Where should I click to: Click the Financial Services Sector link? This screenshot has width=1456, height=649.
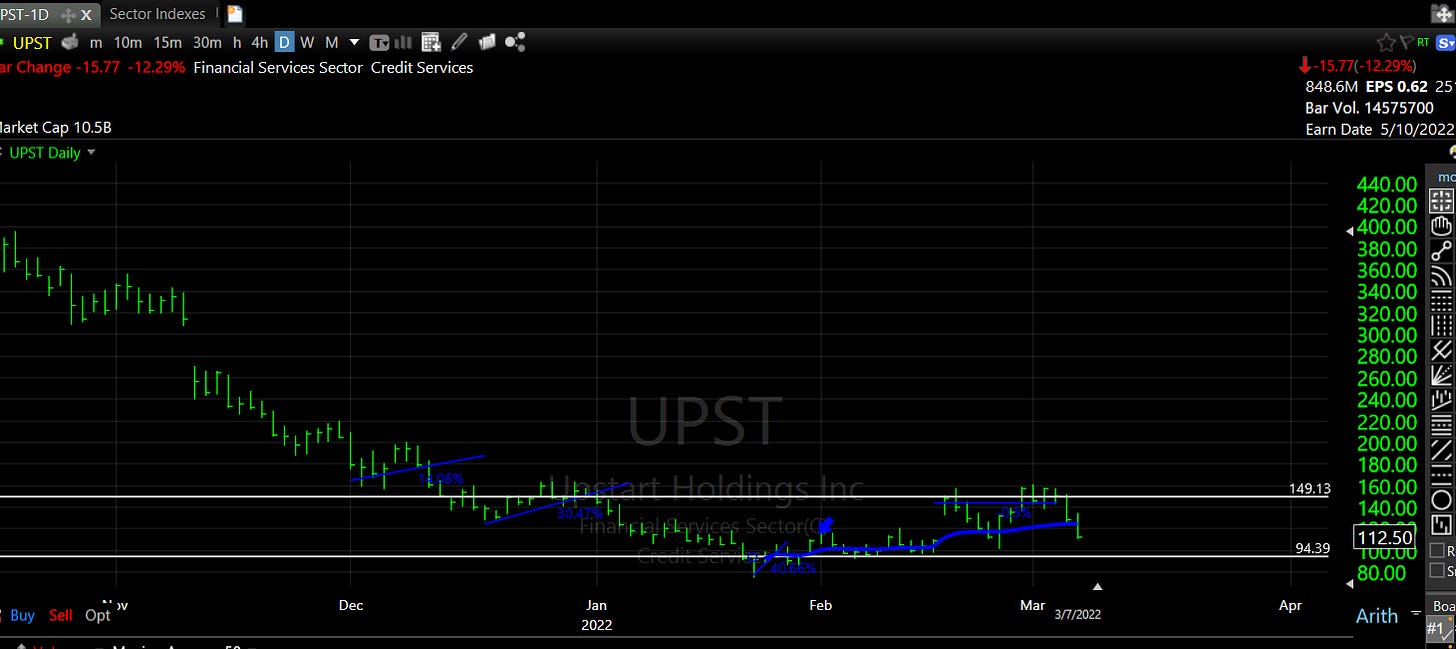click(278, 68)
